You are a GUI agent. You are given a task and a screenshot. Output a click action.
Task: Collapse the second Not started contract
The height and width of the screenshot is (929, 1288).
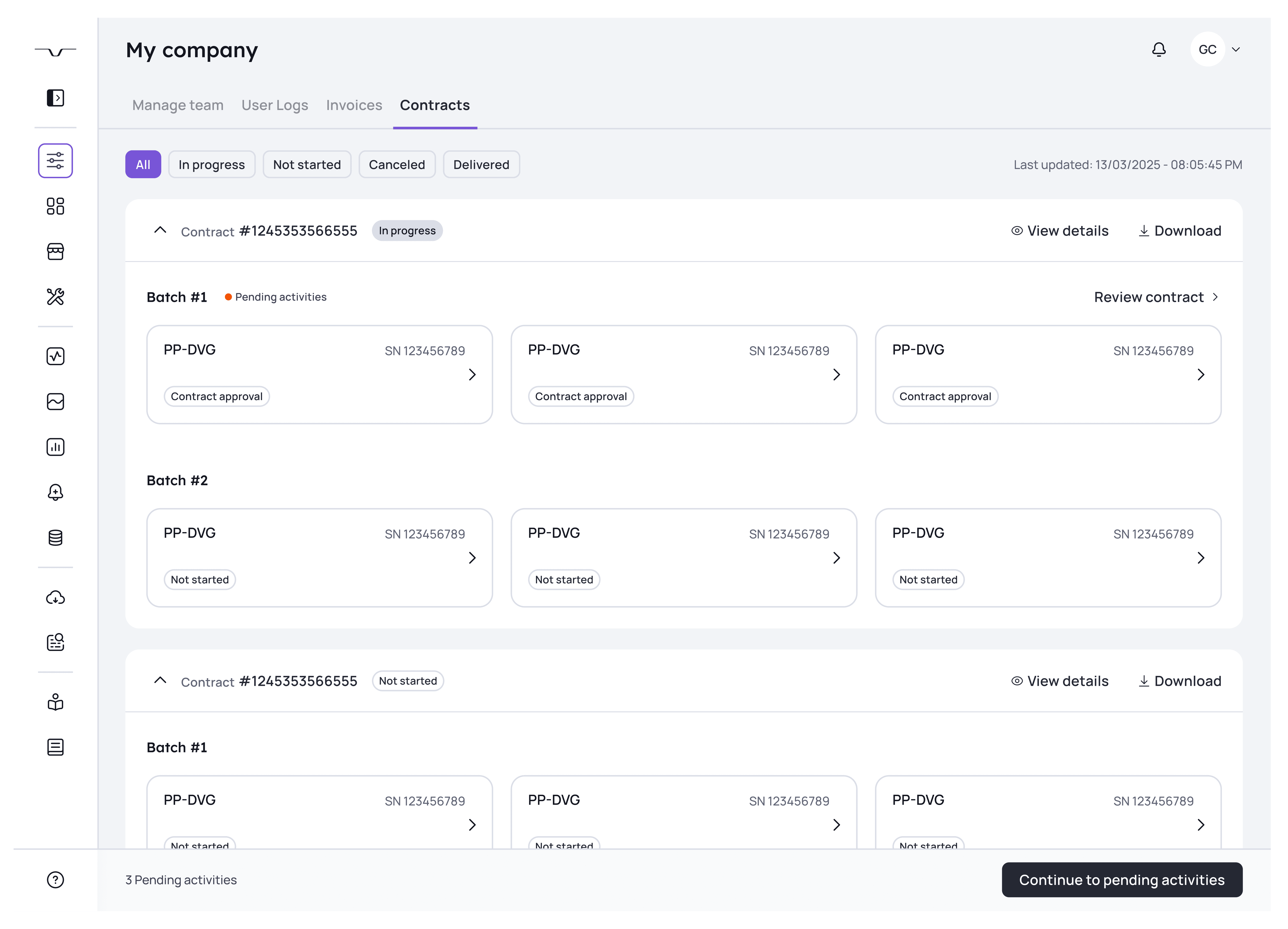[160, 680]
